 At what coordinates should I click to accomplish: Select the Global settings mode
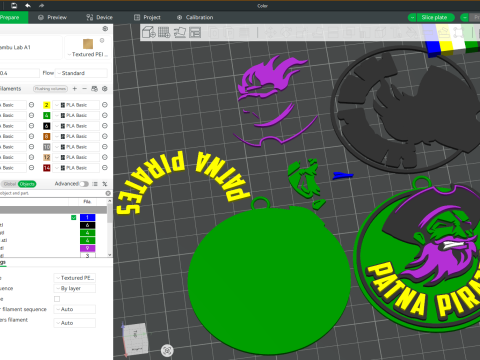10,184
